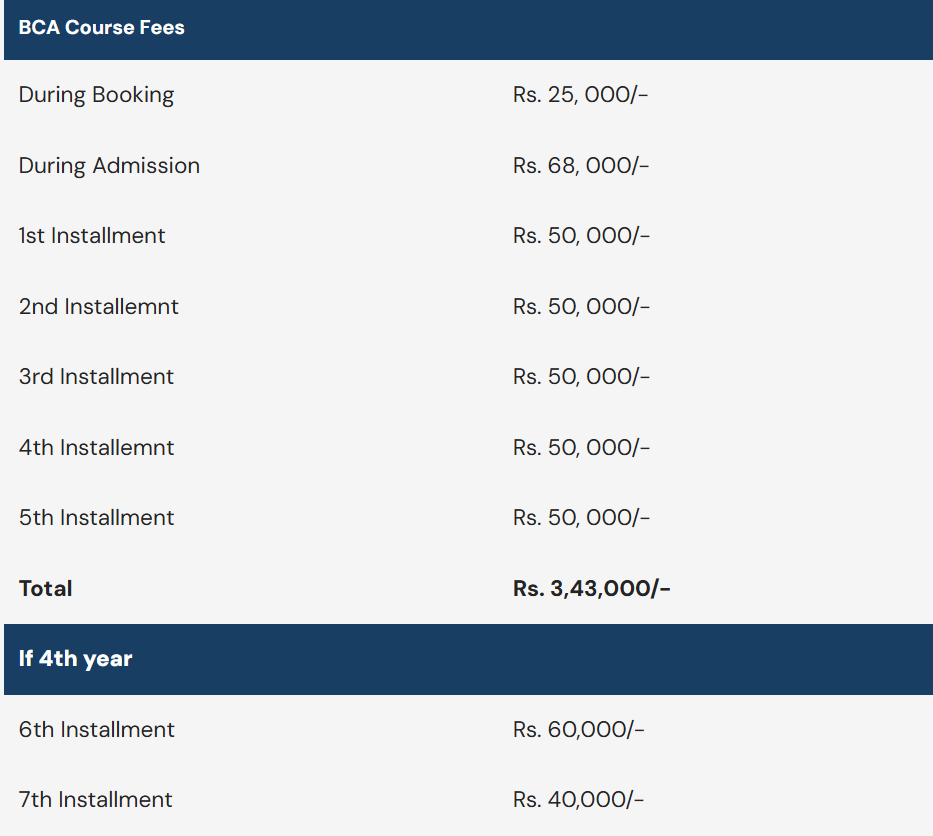Select the 5th Installment fee amount
The image size is (933, 836).
coord(581,518)
